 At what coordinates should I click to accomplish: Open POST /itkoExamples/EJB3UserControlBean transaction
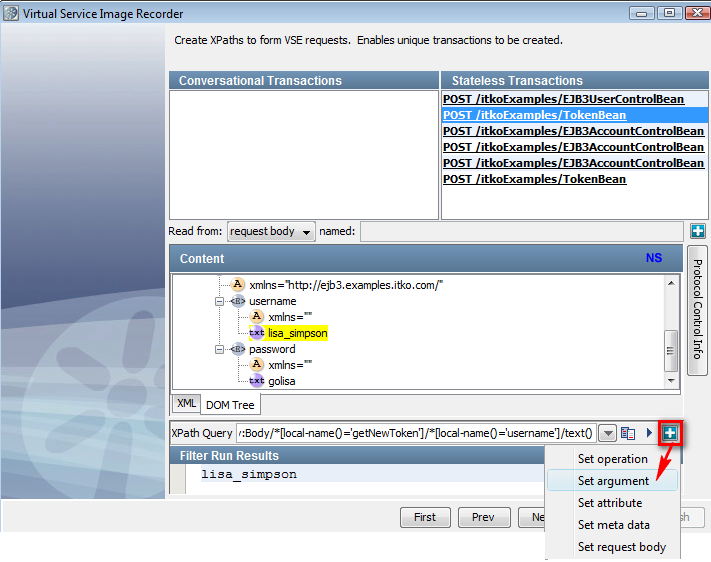pyautogui.click(x=563, y=99)
